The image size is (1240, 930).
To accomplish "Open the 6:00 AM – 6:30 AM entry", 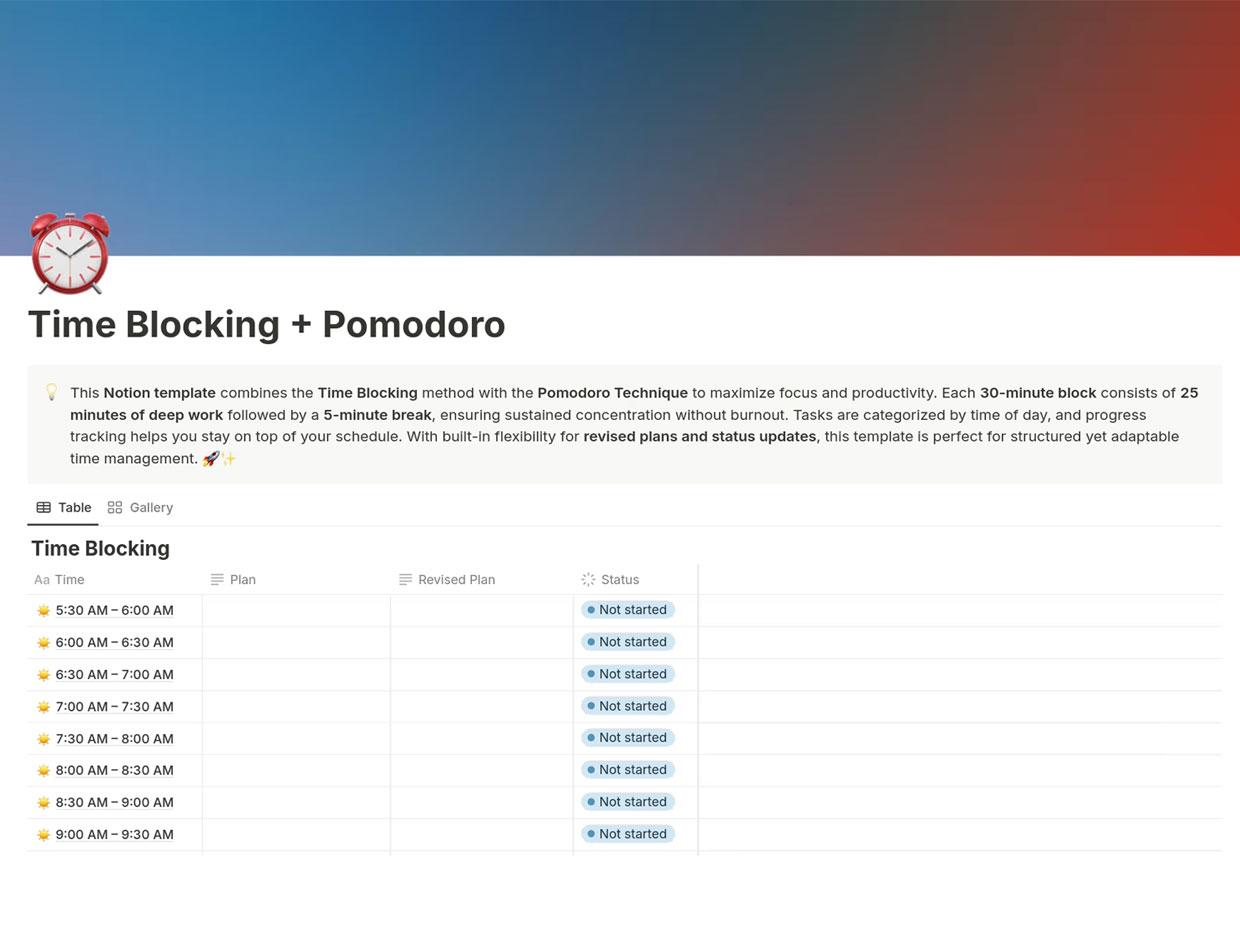I will tap(114, 642).
